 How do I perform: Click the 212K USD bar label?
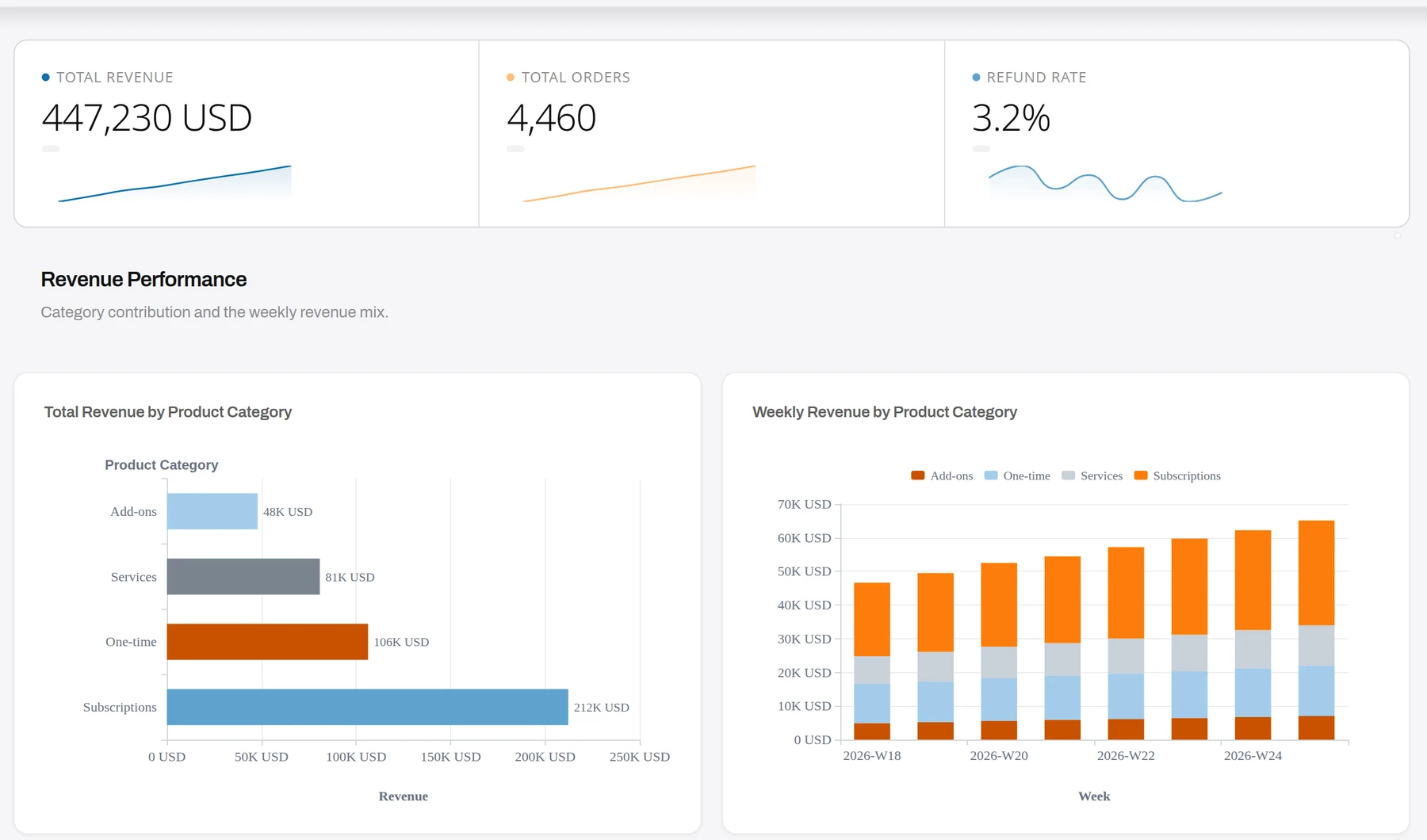(602, 708)
